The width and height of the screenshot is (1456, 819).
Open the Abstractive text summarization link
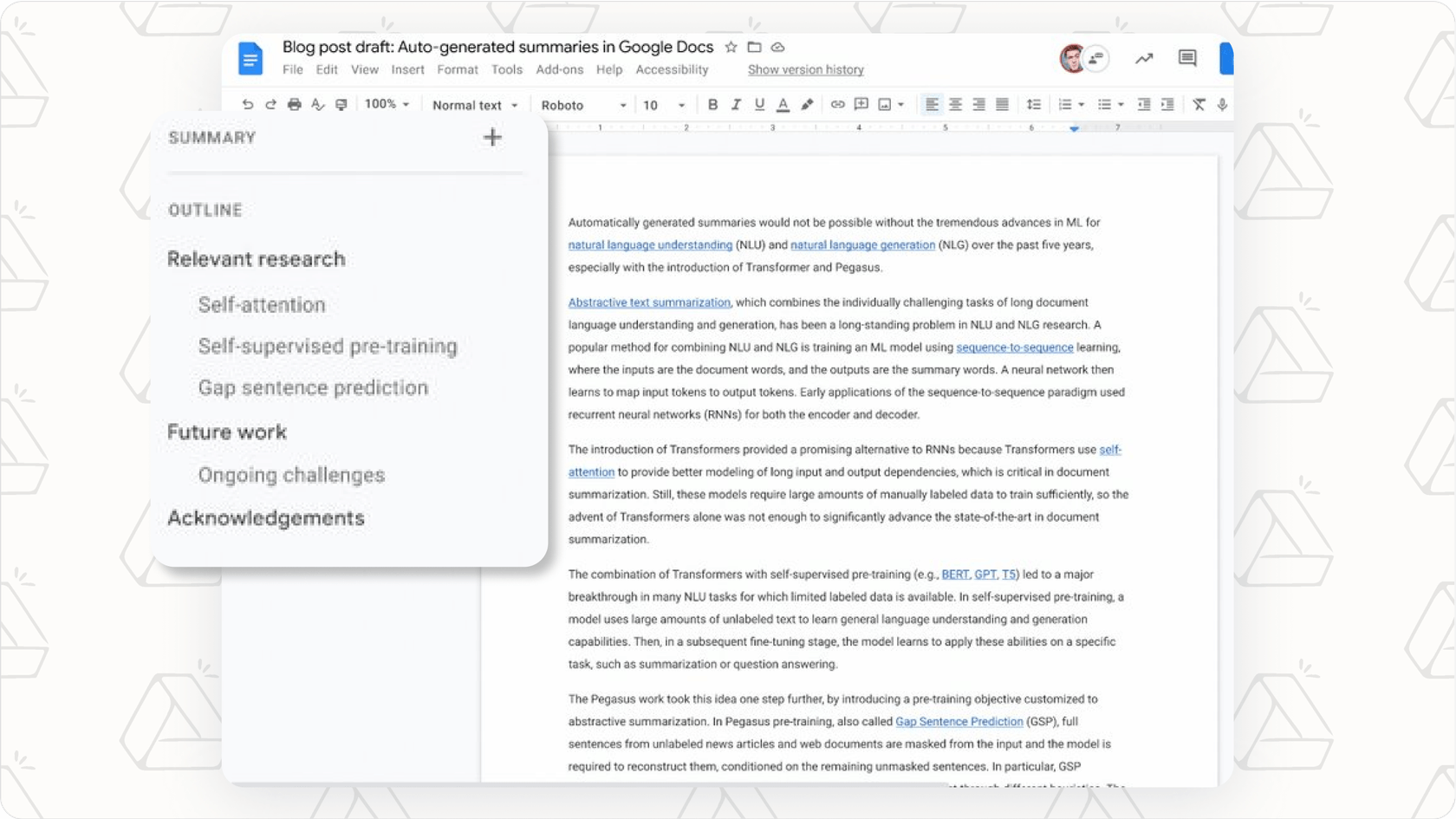tap(648, 302)
